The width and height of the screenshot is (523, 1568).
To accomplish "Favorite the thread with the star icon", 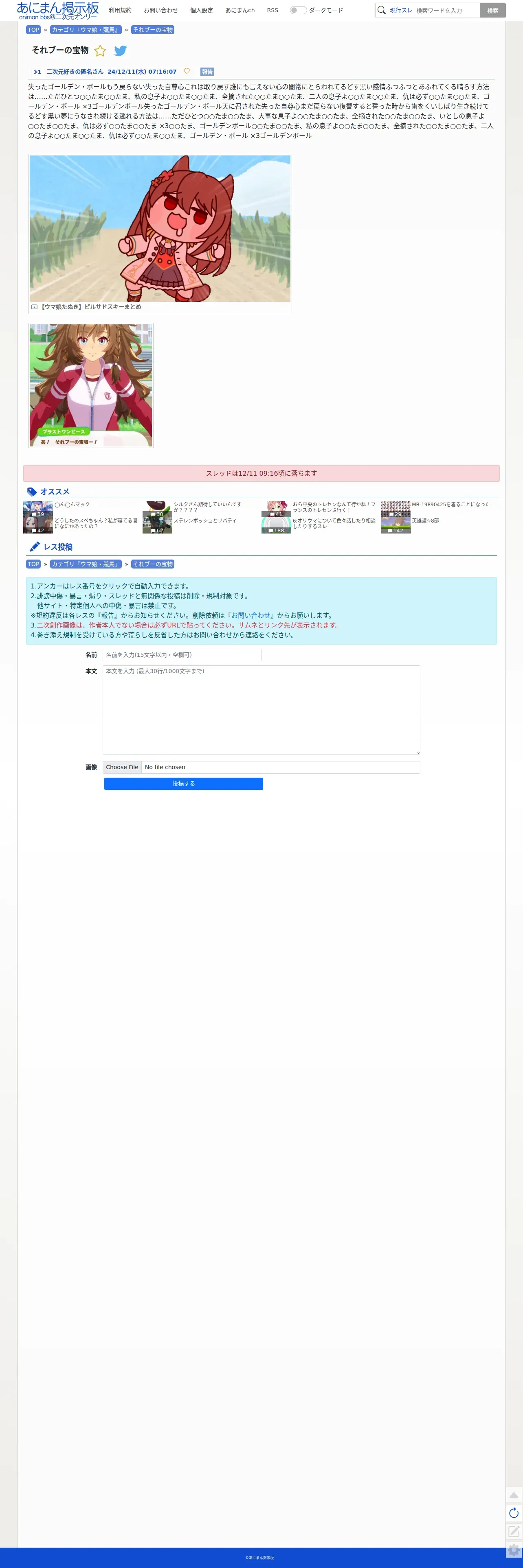I will tap(100, 50).
